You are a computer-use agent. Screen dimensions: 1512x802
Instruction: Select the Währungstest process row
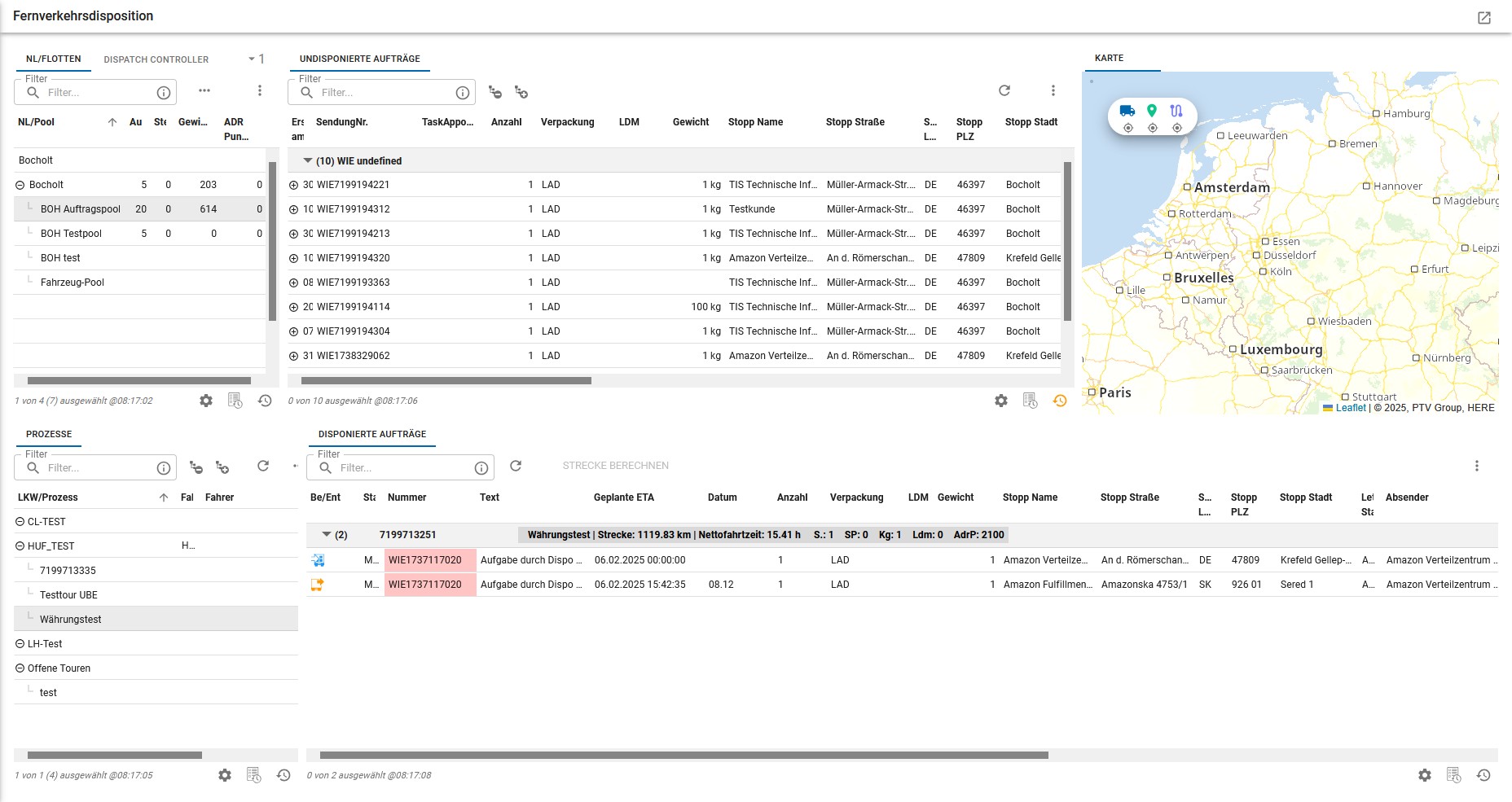coord(156,620)
